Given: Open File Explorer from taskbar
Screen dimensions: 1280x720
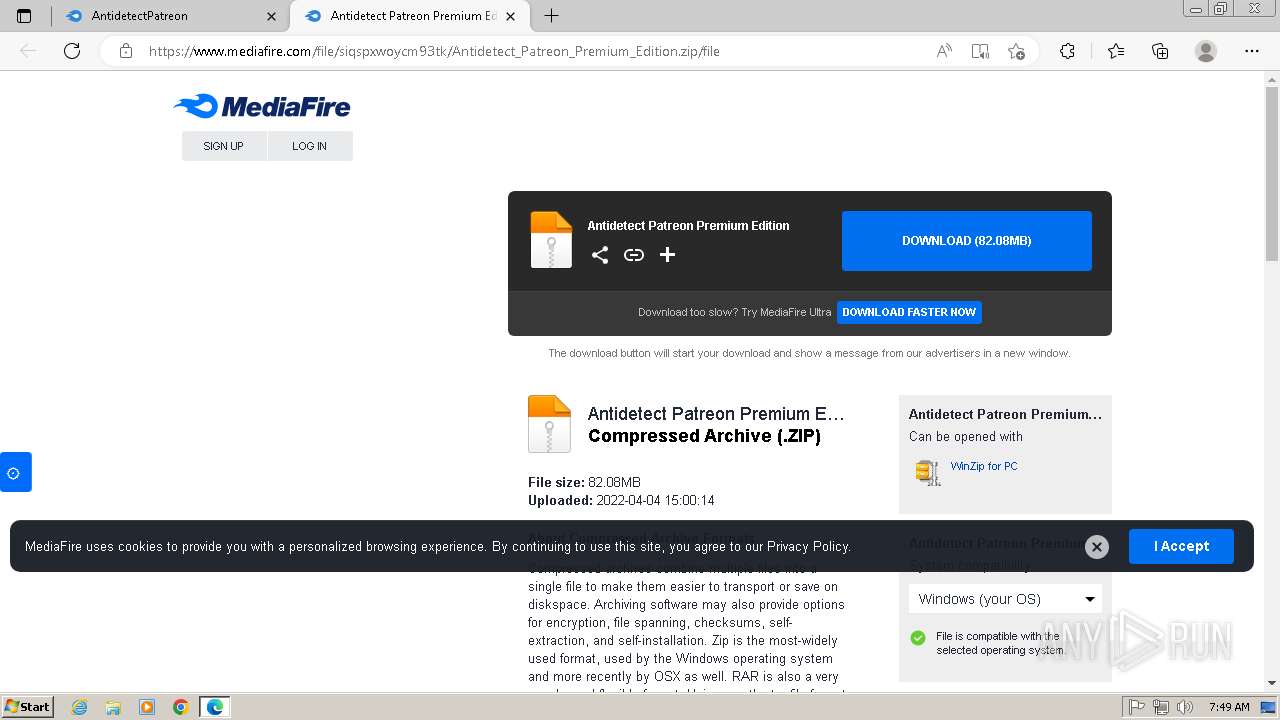Looking at the screenshot, I should click(x=113, y=707).
